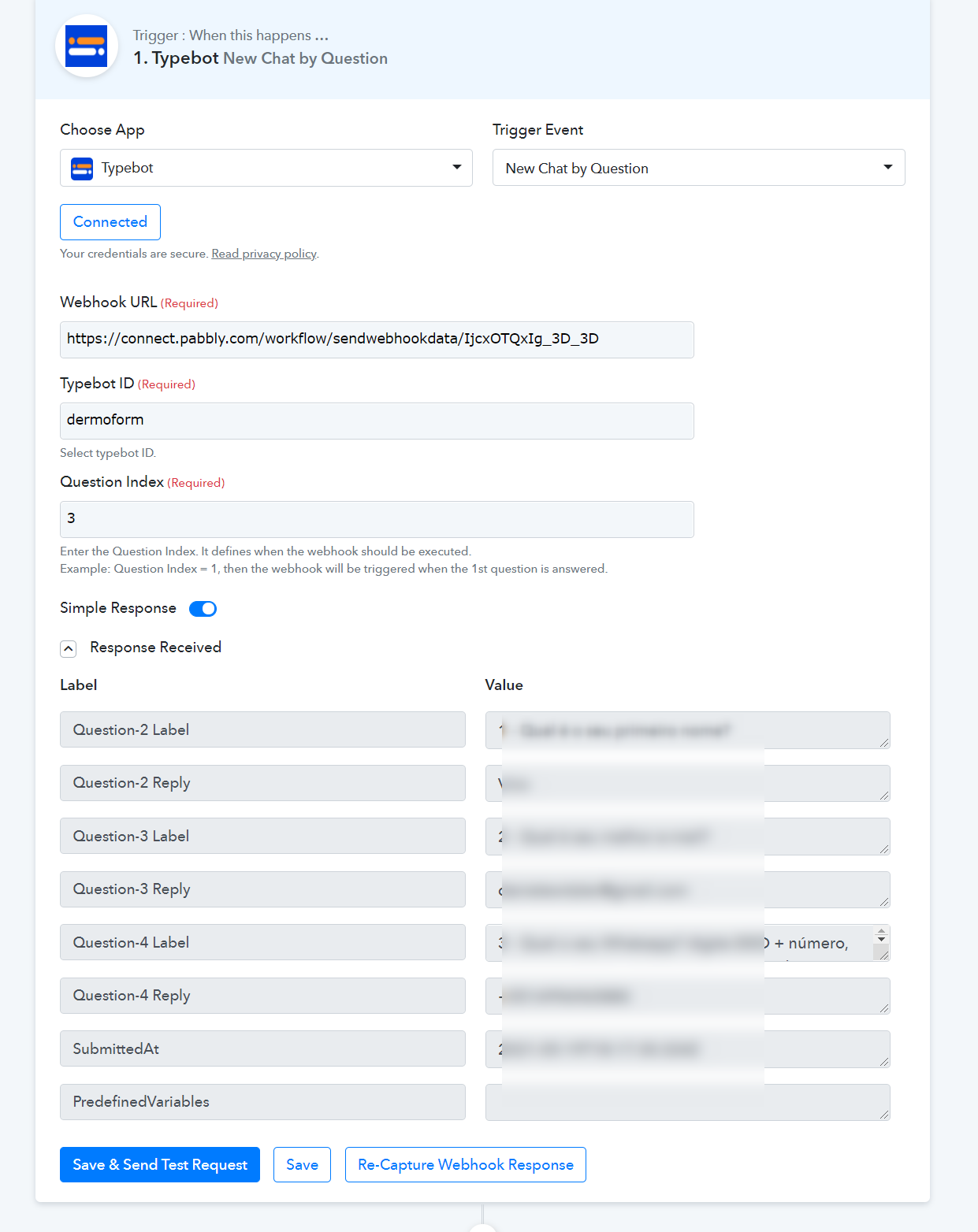Click scroll up arrow in Question-4 Label value
Screen dimensions: 978x1232
[x=882, y=931]
